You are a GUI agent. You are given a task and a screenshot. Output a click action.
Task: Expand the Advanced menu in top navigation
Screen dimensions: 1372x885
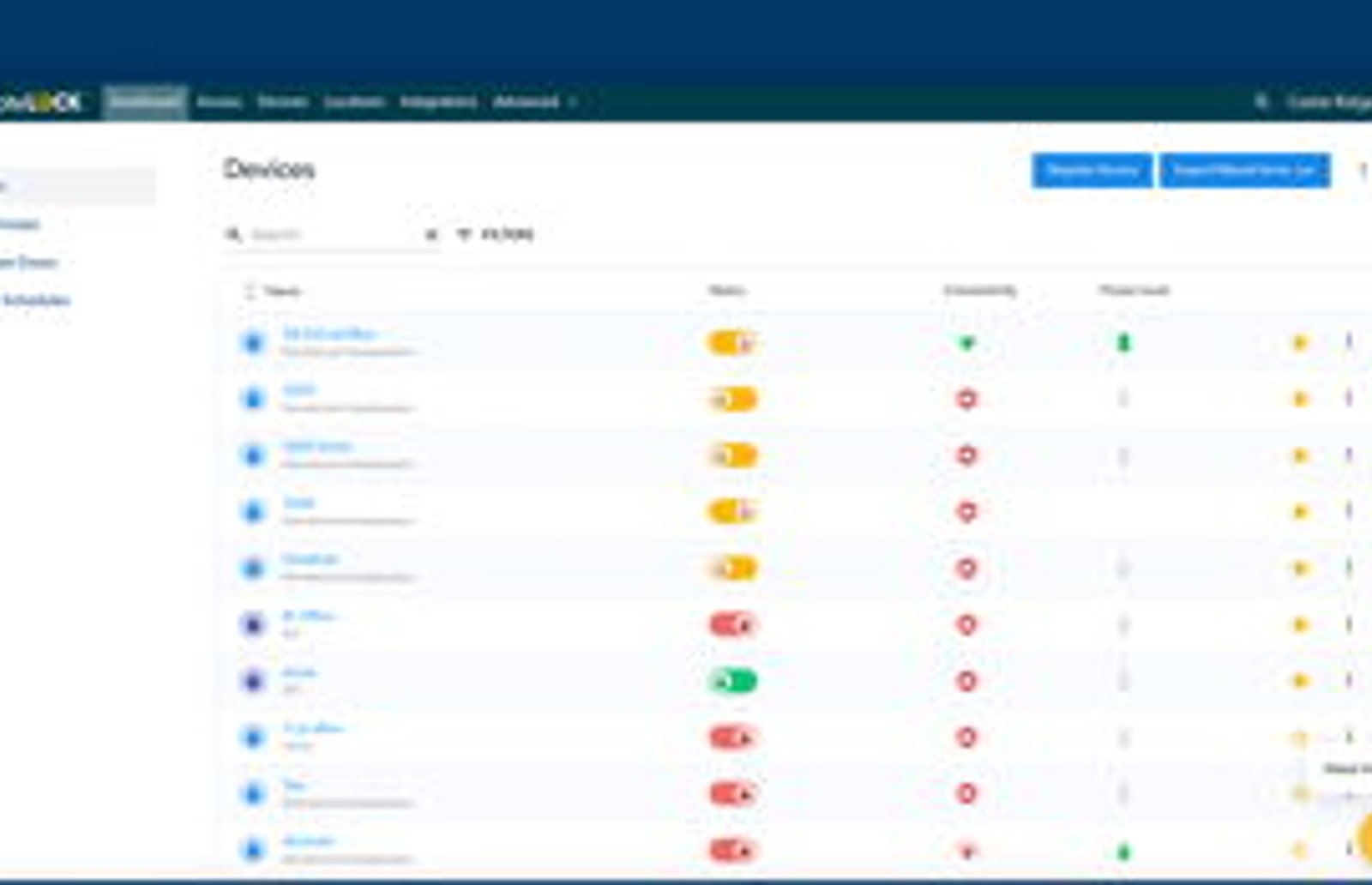coord(534,102)
